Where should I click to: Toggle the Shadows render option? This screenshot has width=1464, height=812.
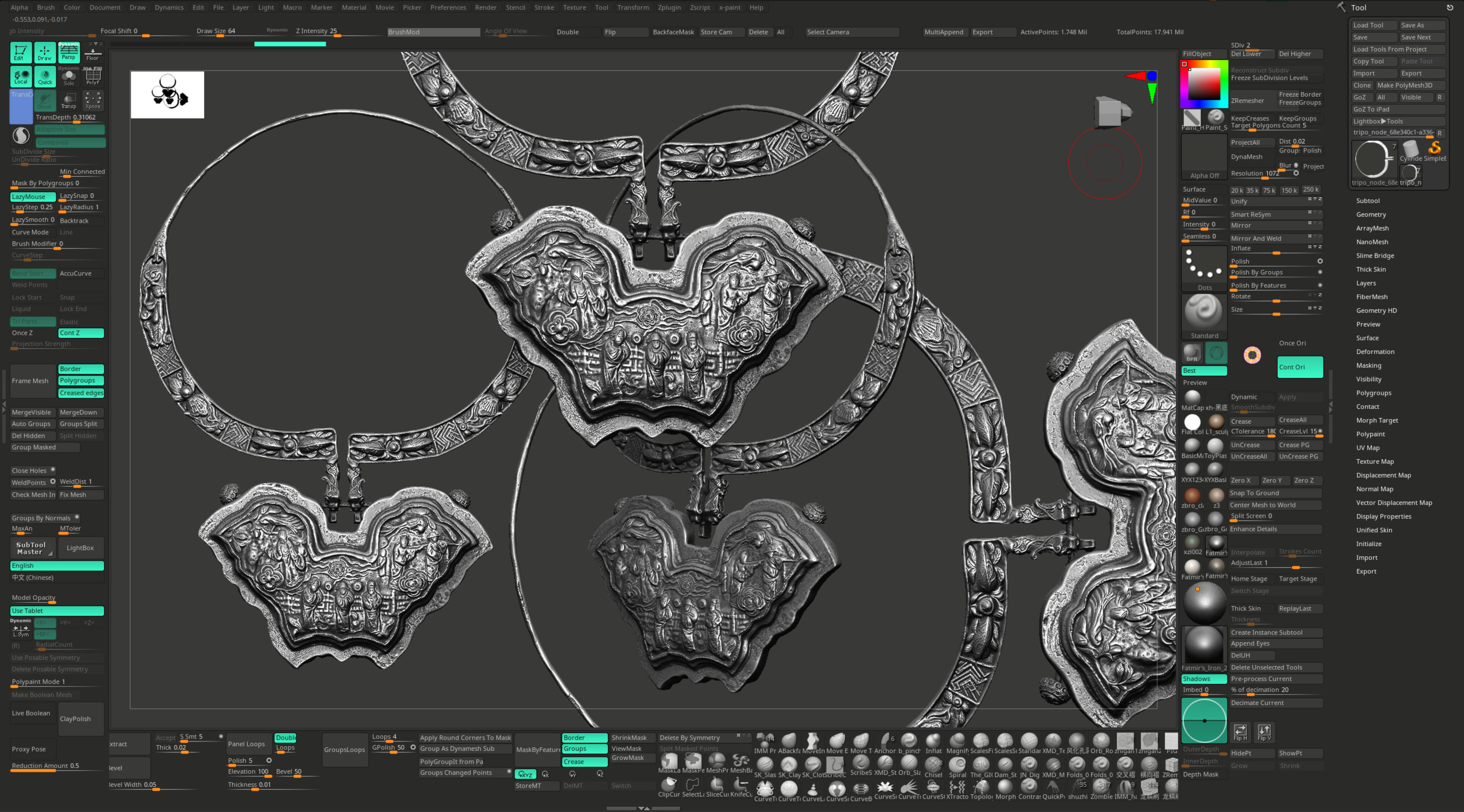pos(1203,679)
